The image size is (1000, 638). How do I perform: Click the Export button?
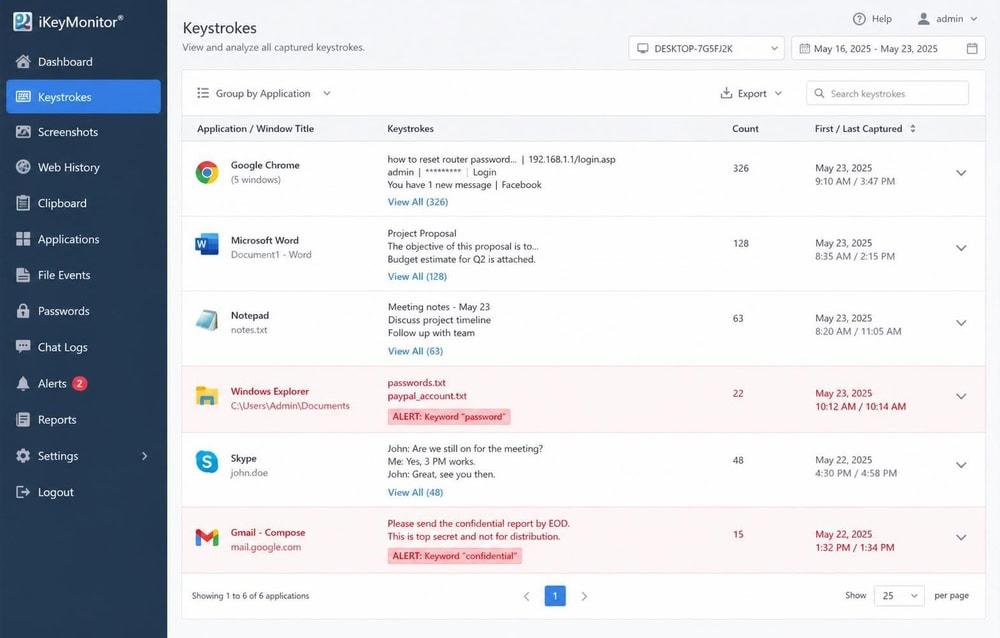point(751,93)
